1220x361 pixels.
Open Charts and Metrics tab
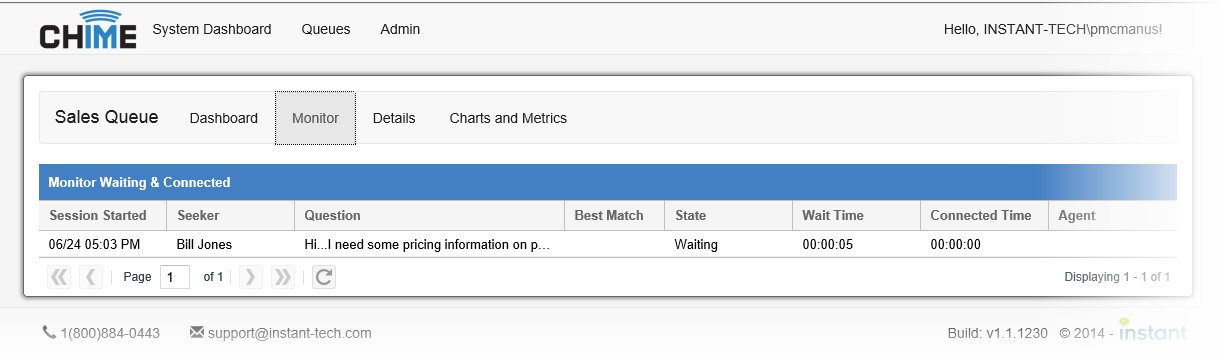pos(508,118)
